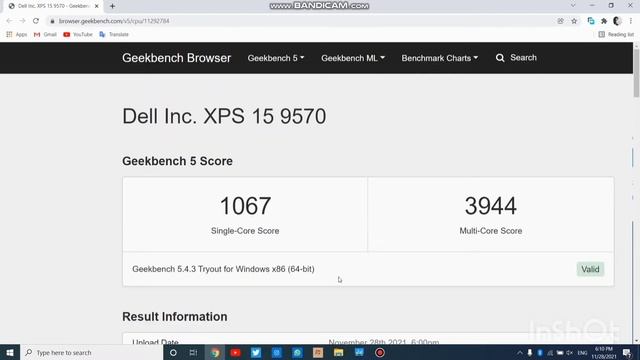
Task: Open the Chrome profile avatar
Action: pos(617,21)
